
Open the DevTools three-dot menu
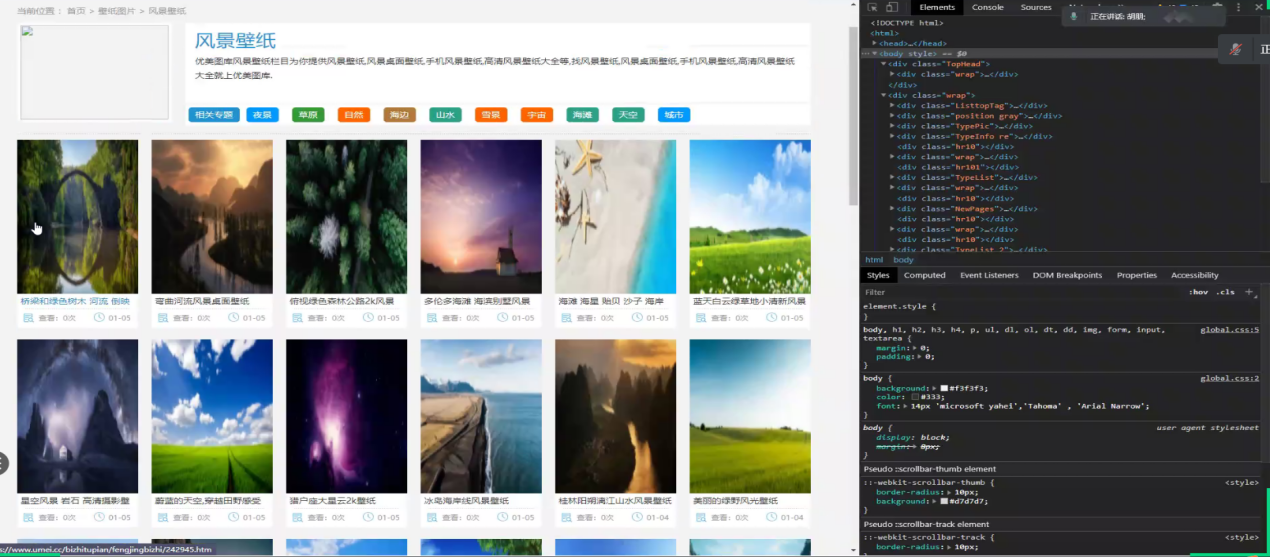point(1240,7)
